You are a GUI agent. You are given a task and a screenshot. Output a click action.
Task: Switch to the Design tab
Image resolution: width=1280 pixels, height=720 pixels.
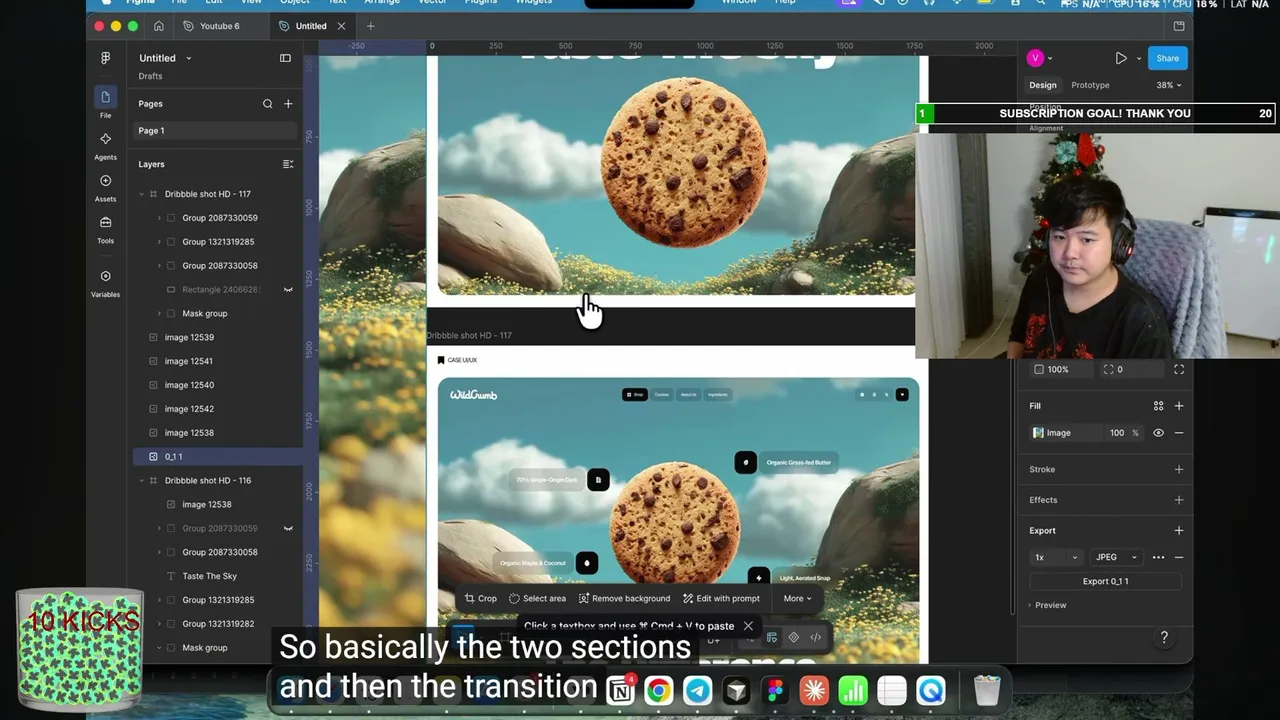1043,85
